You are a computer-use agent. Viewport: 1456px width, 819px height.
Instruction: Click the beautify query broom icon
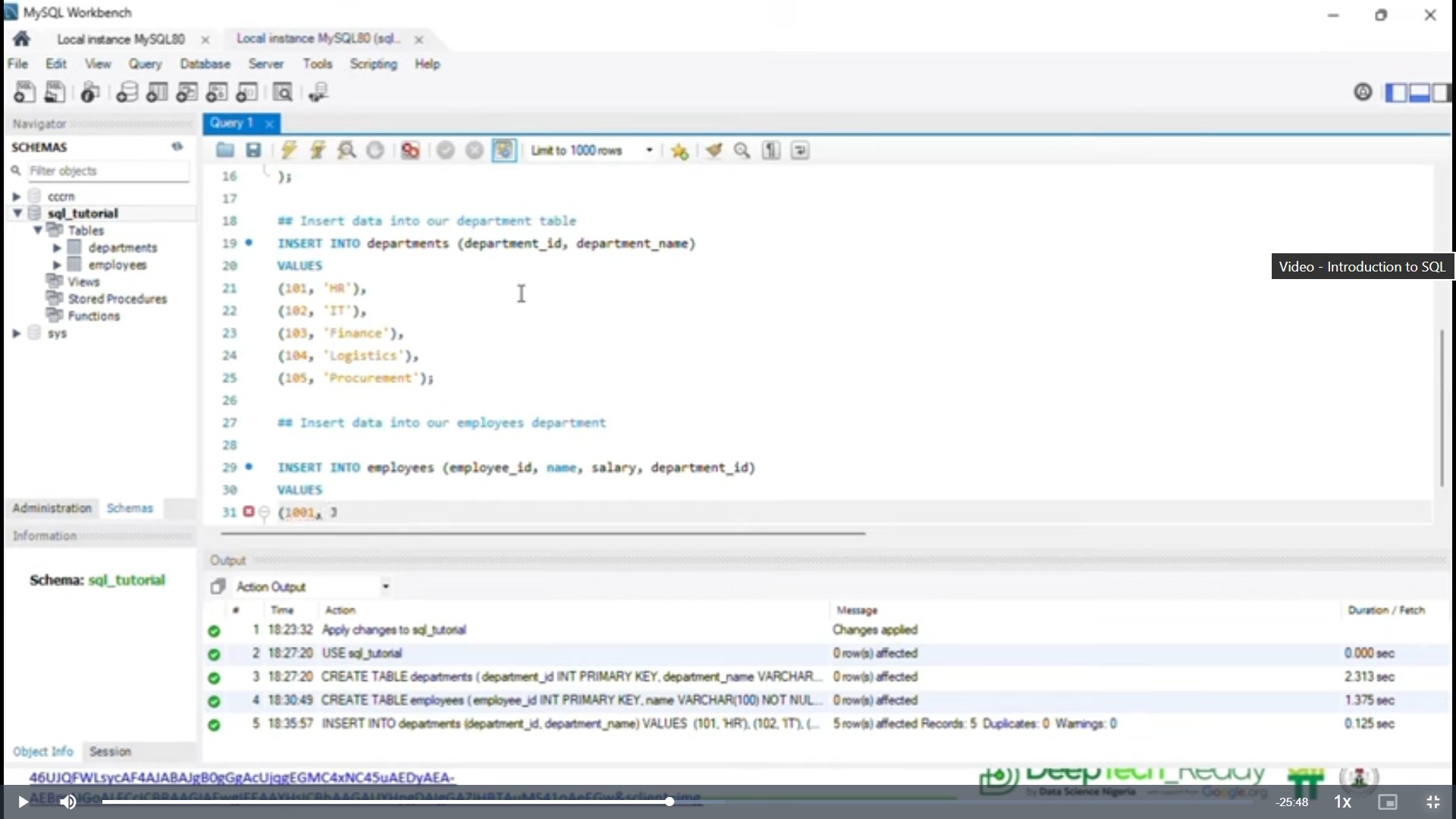coord(713,150)
